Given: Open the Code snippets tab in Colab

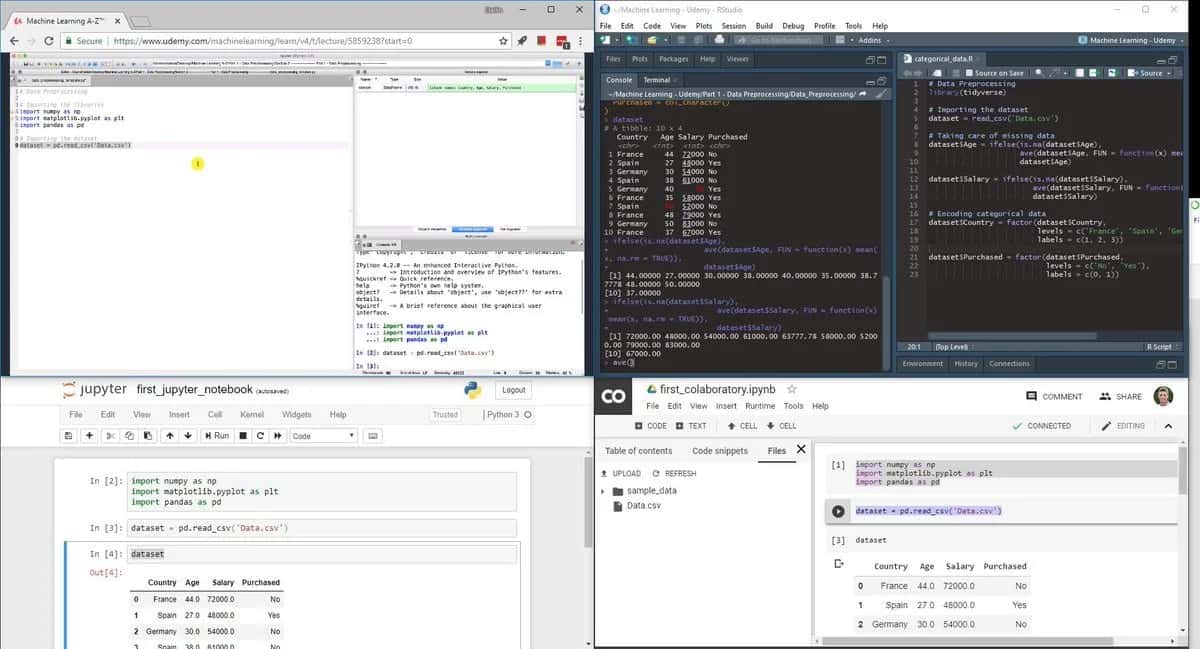Looking at the screenshot, I should pos(720,451).
